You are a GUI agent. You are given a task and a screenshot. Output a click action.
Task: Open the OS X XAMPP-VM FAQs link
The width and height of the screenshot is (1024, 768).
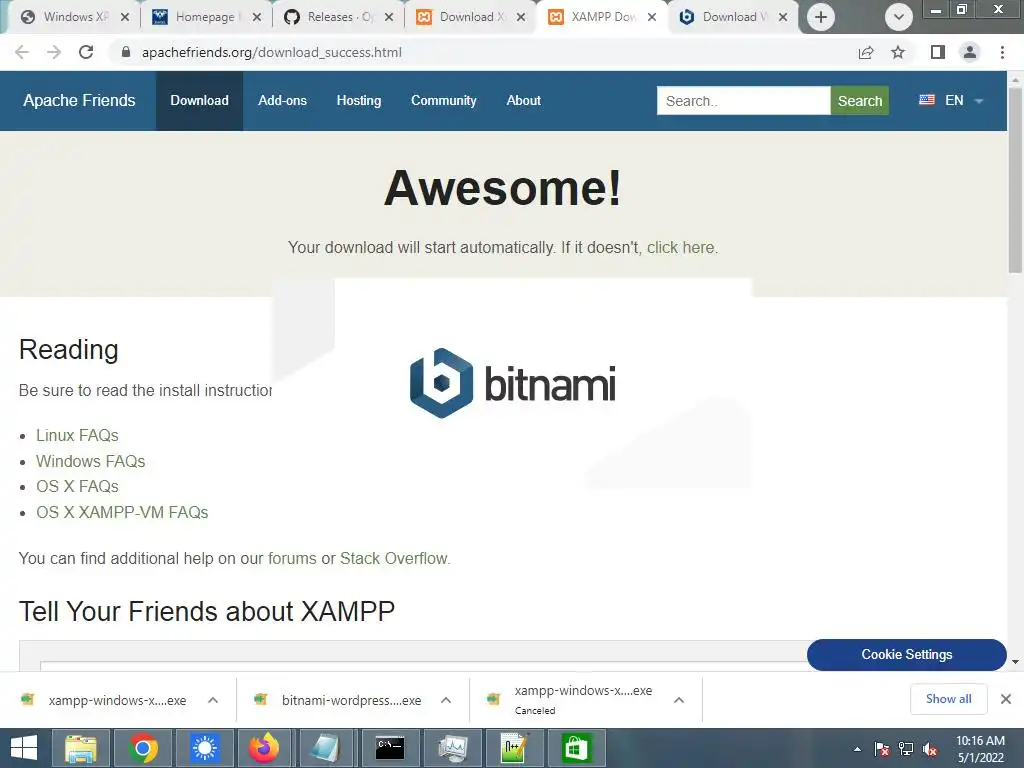[121, 512]
